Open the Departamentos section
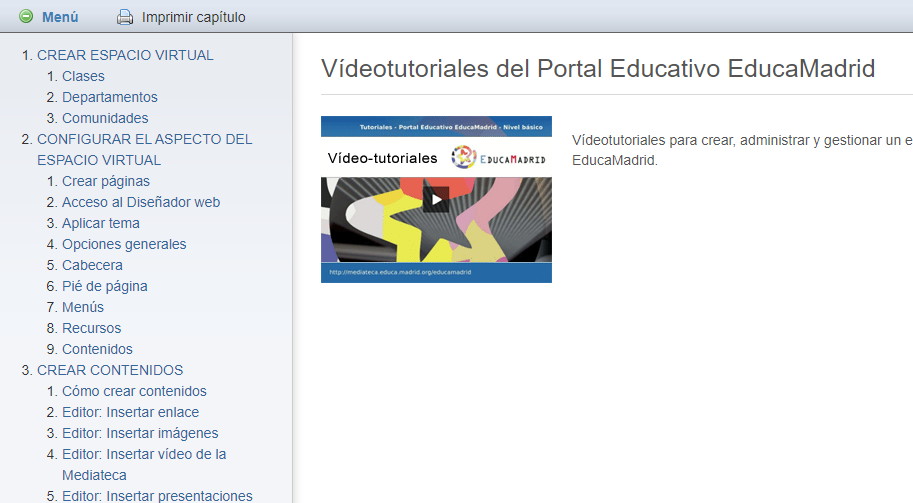Viewport: 913px width, 503px height. pyautogui.click(x=110, y=97)
